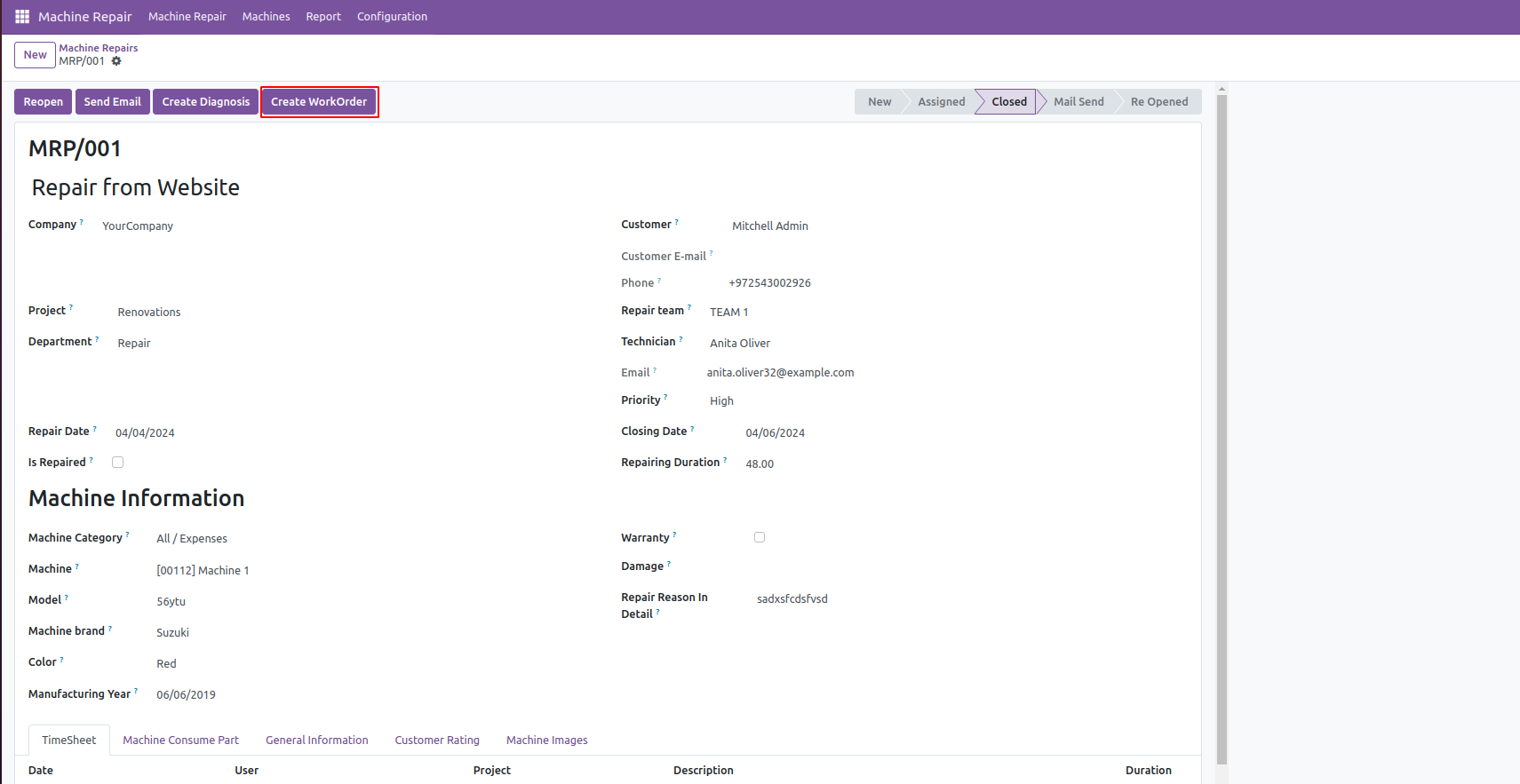1520x784 pixels.
Task: Open the General Information tab
Action: point(317,740)
